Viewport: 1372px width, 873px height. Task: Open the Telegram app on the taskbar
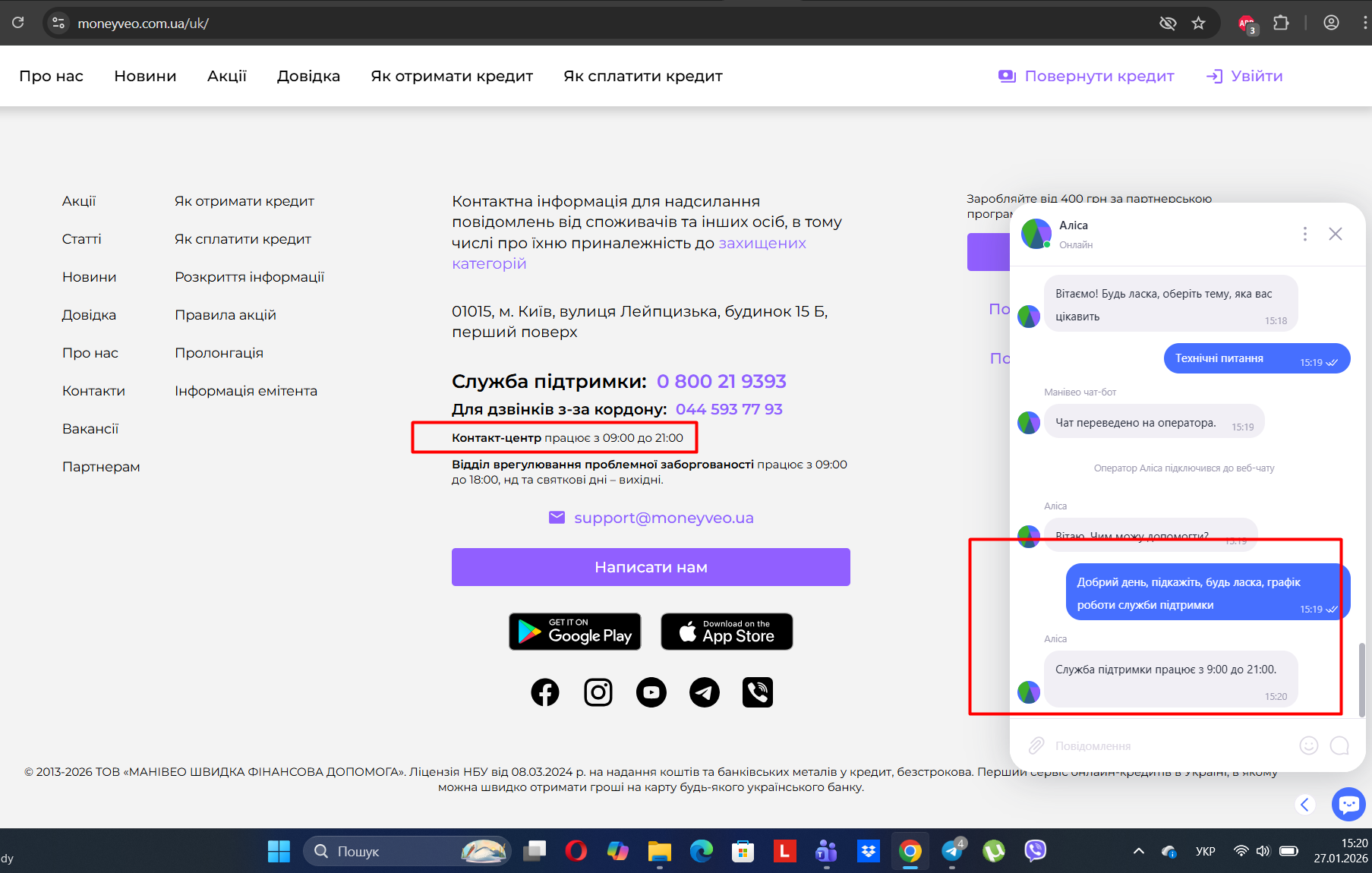952,851
